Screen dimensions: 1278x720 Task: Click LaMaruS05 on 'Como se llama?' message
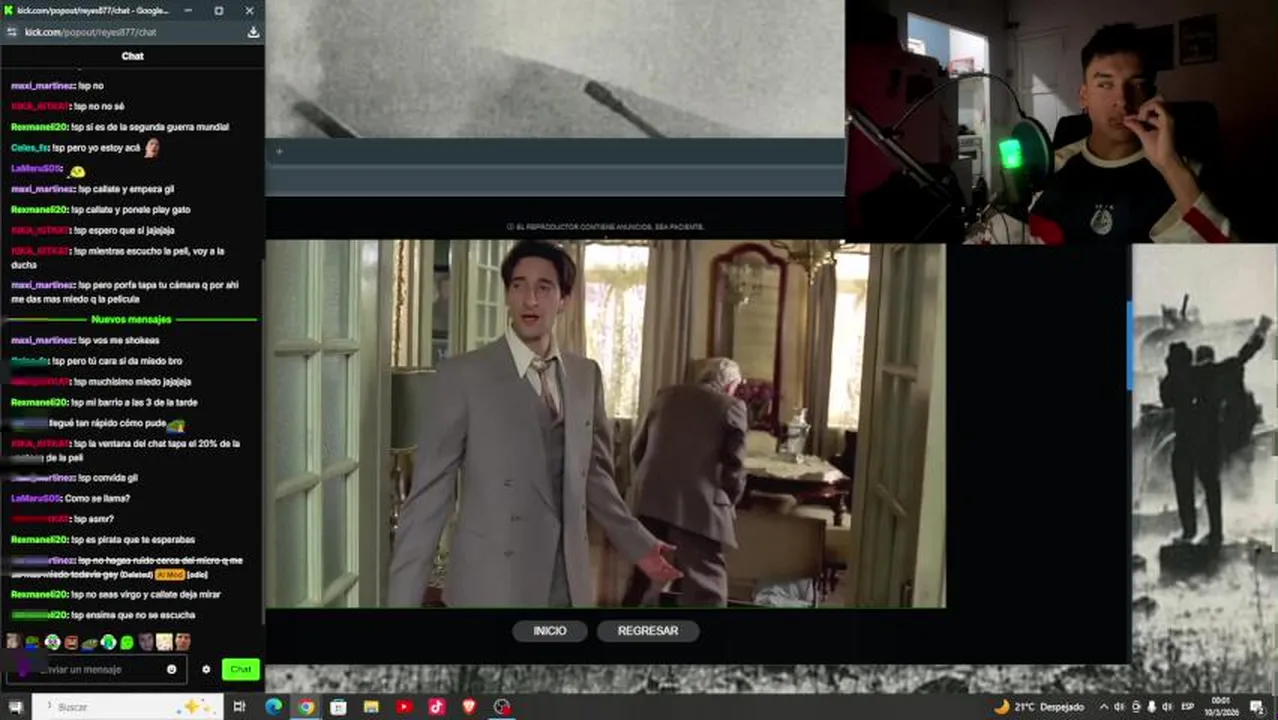[x=35, y=498]
